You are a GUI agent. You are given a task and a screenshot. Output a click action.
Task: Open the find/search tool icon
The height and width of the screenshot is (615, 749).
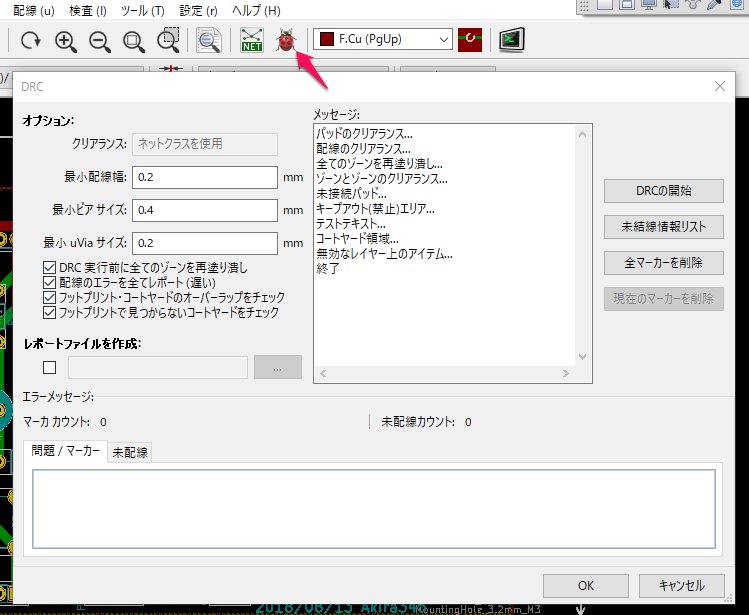pyautogui.click(x=209, y=40)
